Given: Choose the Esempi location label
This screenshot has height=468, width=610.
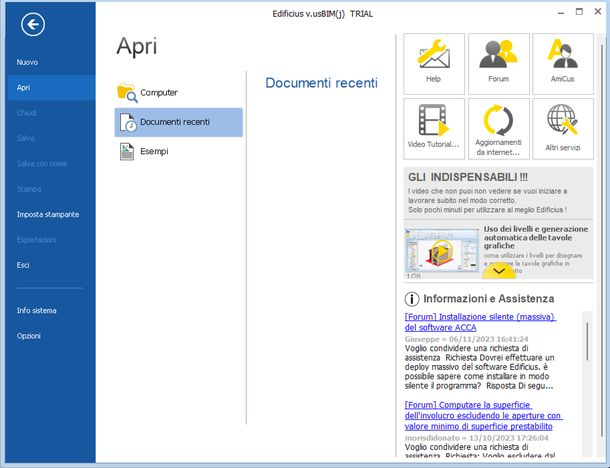Looking at the screenshot, I should click(x=154, y=151).
